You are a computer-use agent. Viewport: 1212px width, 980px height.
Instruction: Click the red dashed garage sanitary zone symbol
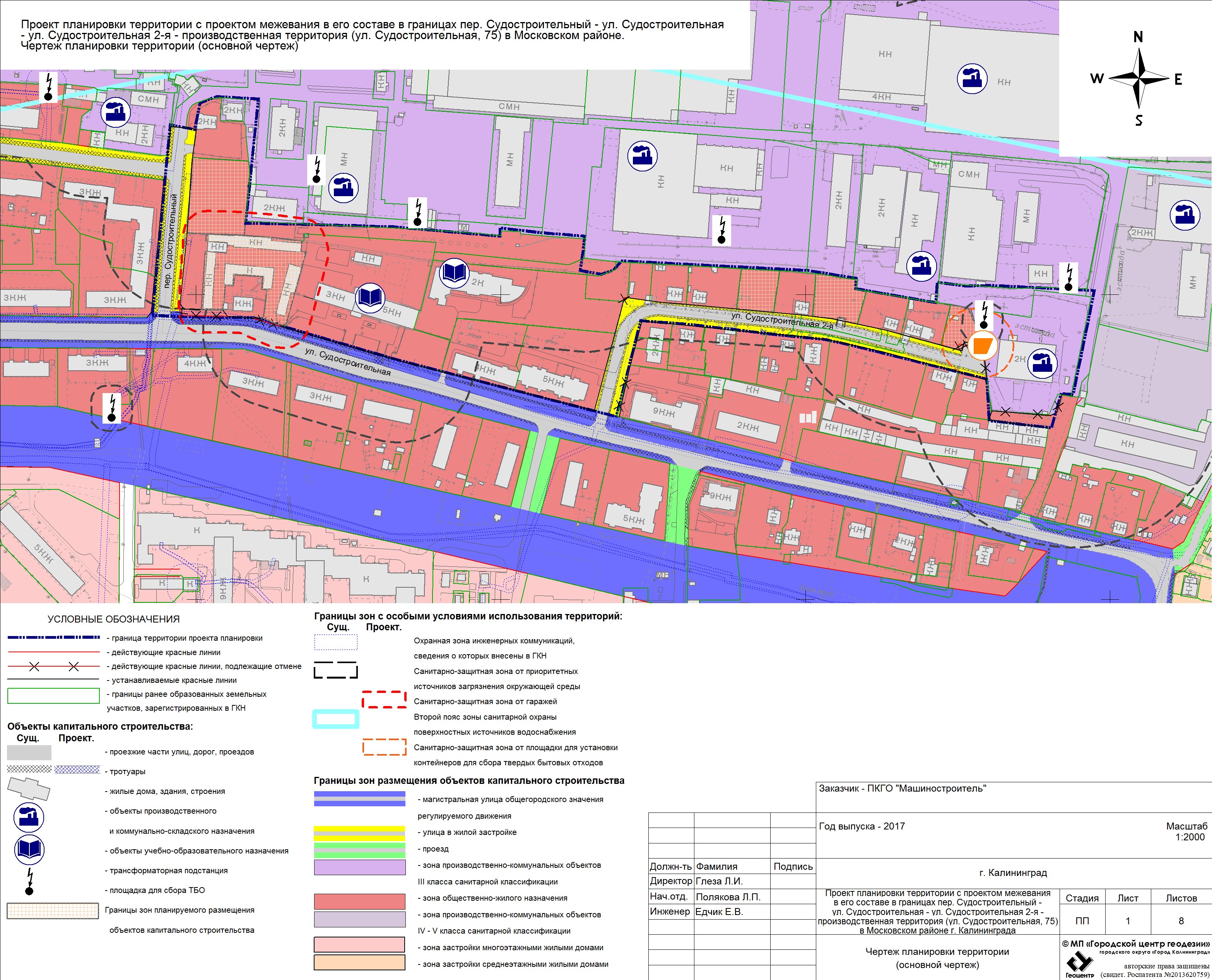(384, 700)
